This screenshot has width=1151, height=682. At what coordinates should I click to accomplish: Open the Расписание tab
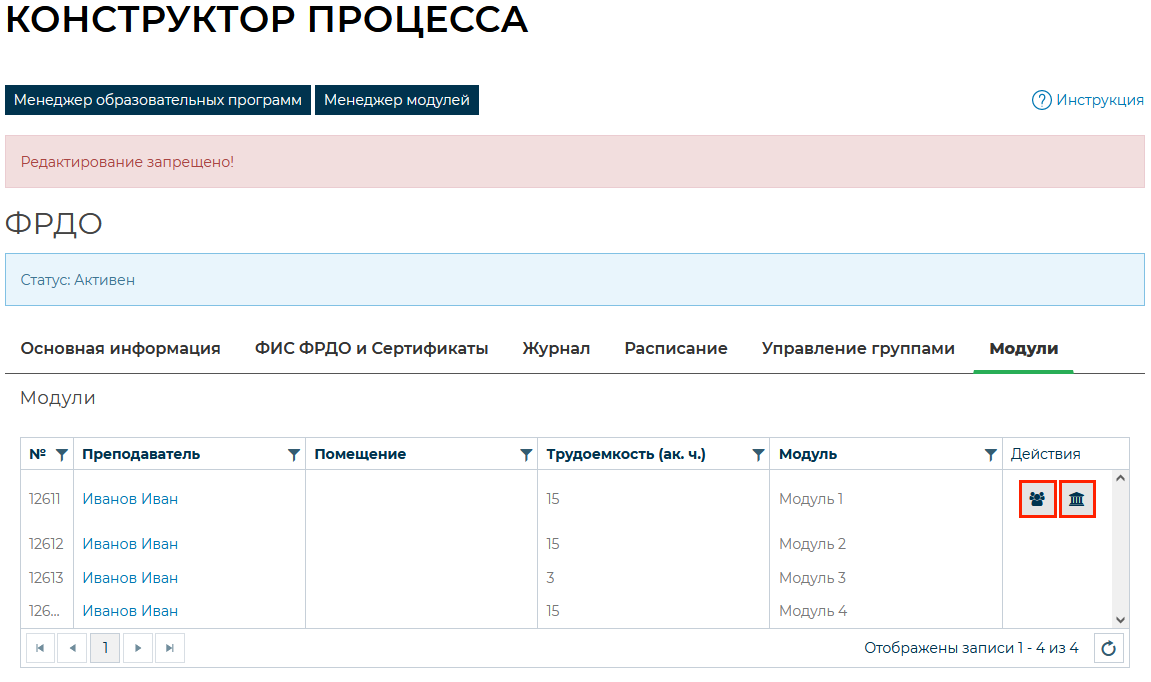676,349
